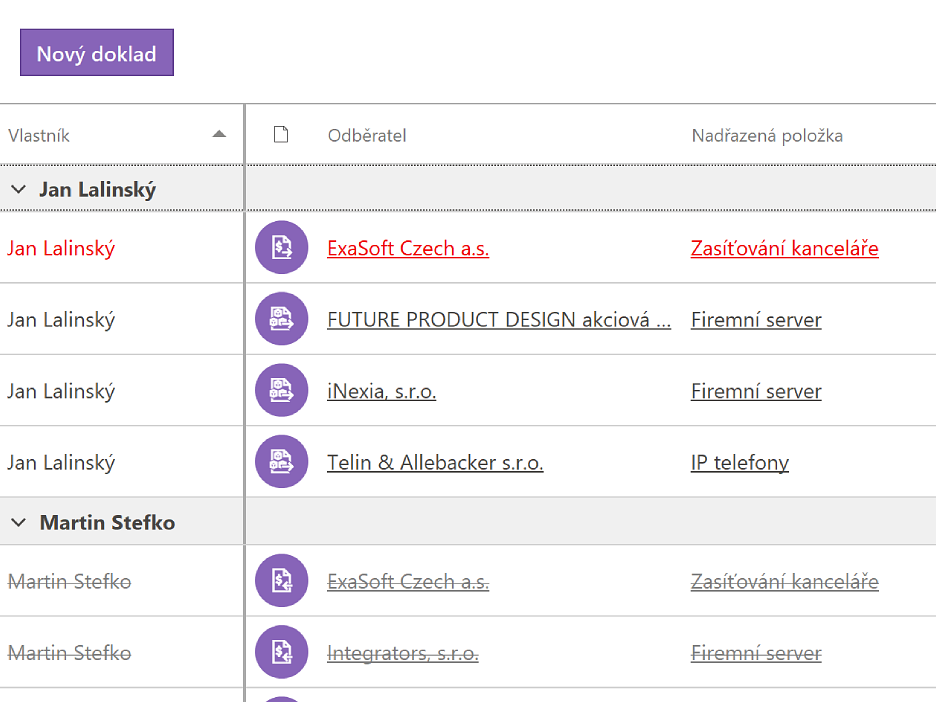Open document icon for iNexia row
936x702 pixels.
282,390
